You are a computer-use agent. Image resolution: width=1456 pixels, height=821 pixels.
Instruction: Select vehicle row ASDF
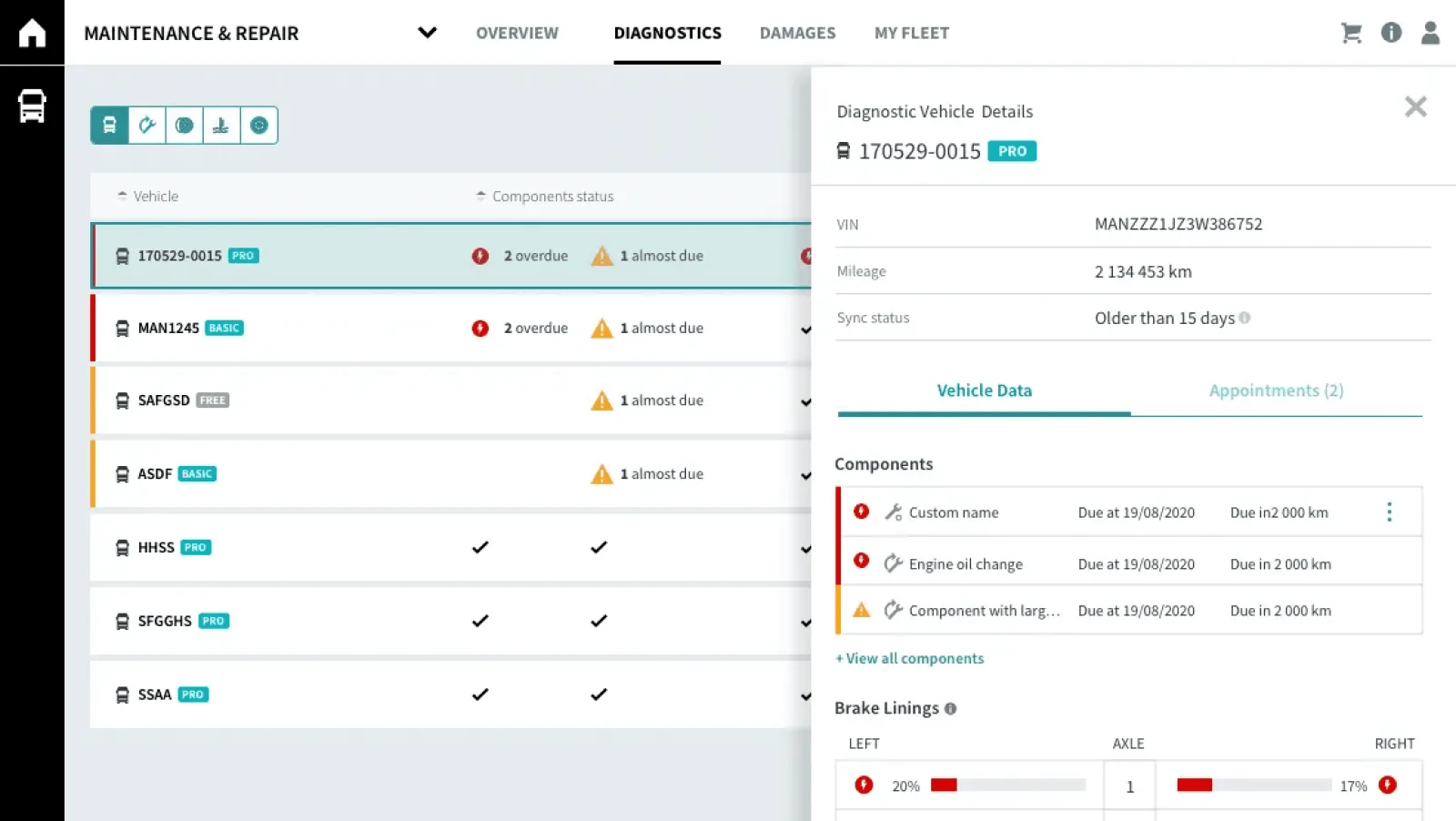pyautogui.click(x=451, y=474)
